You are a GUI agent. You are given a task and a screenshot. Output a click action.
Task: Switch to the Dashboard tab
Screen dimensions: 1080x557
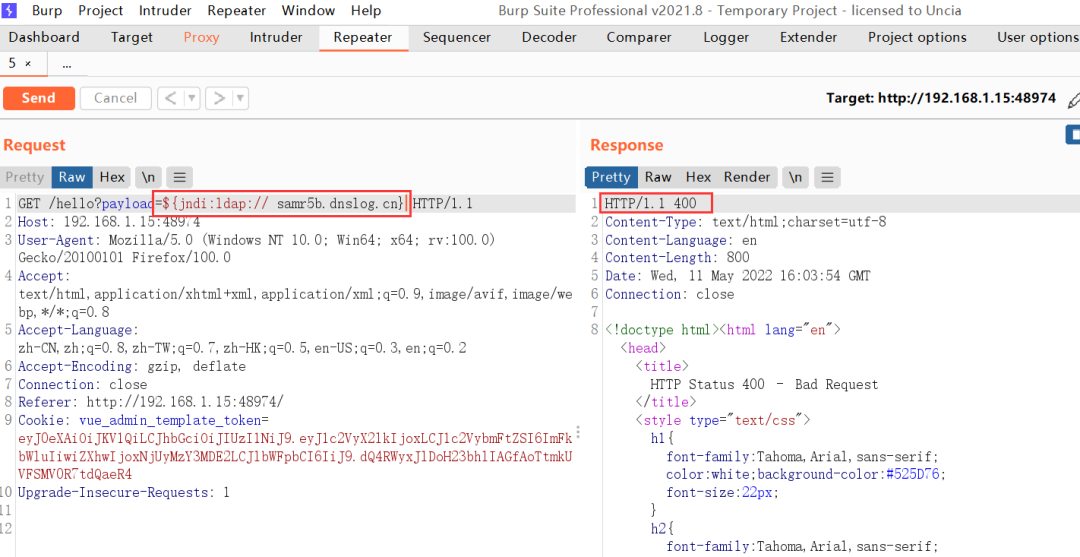coord(44,37)
